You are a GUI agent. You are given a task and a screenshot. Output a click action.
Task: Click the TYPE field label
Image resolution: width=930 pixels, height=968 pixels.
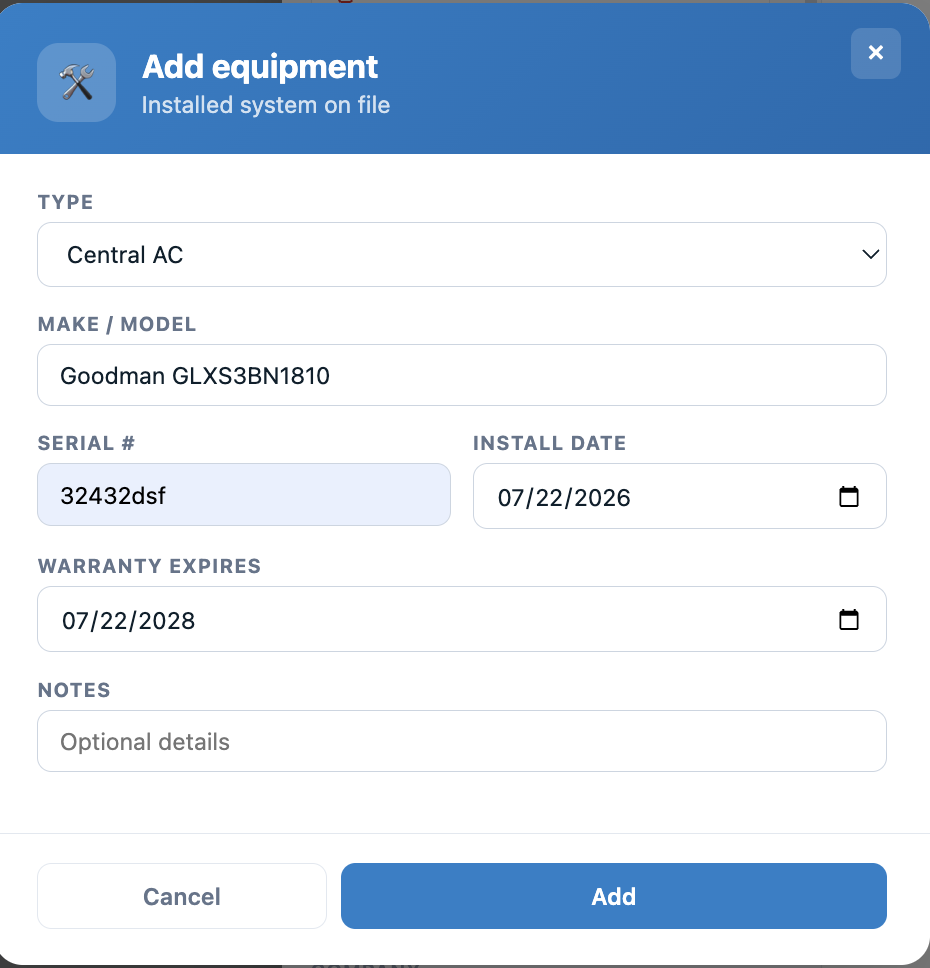(x=65, y=202)
